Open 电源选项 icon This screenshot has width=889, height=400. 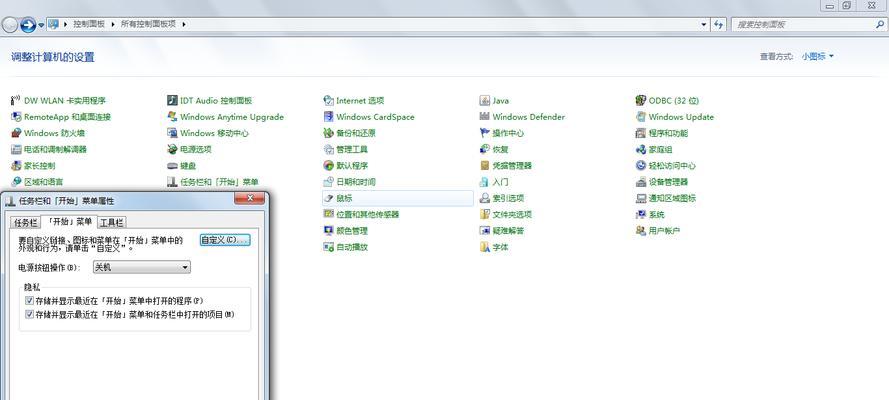pos(172,150)
